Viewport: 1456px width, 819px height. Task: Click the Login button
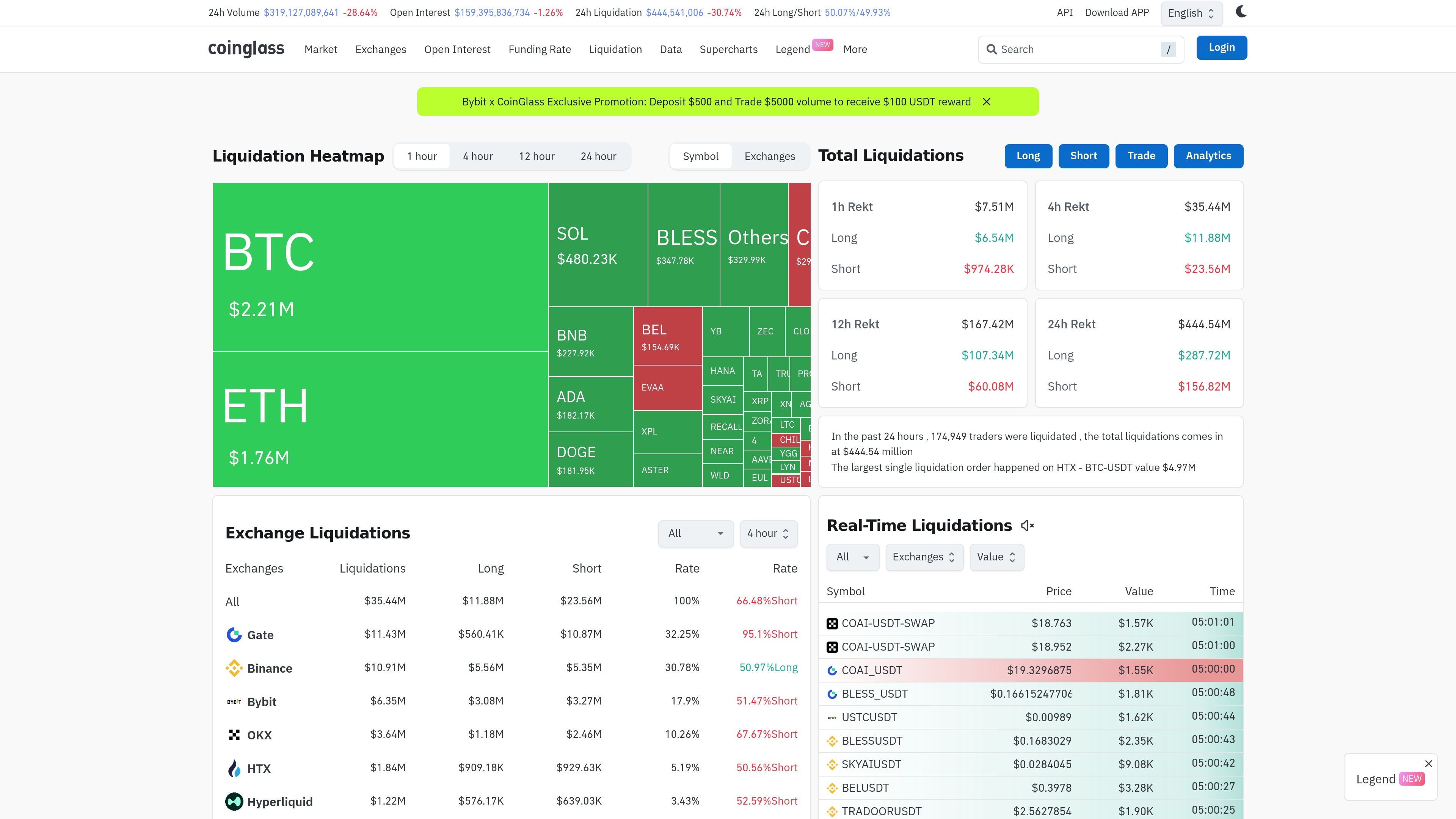(1221, 48)
